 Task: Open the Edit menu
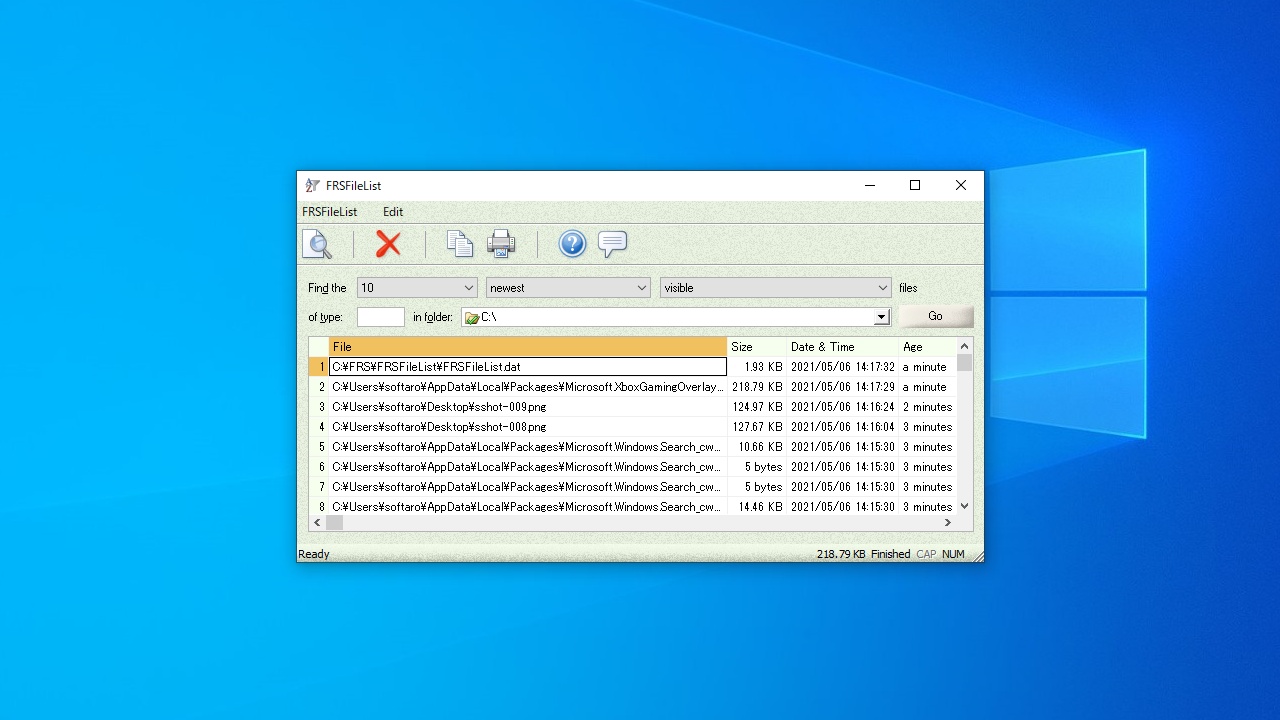click(x=393, y=212)
